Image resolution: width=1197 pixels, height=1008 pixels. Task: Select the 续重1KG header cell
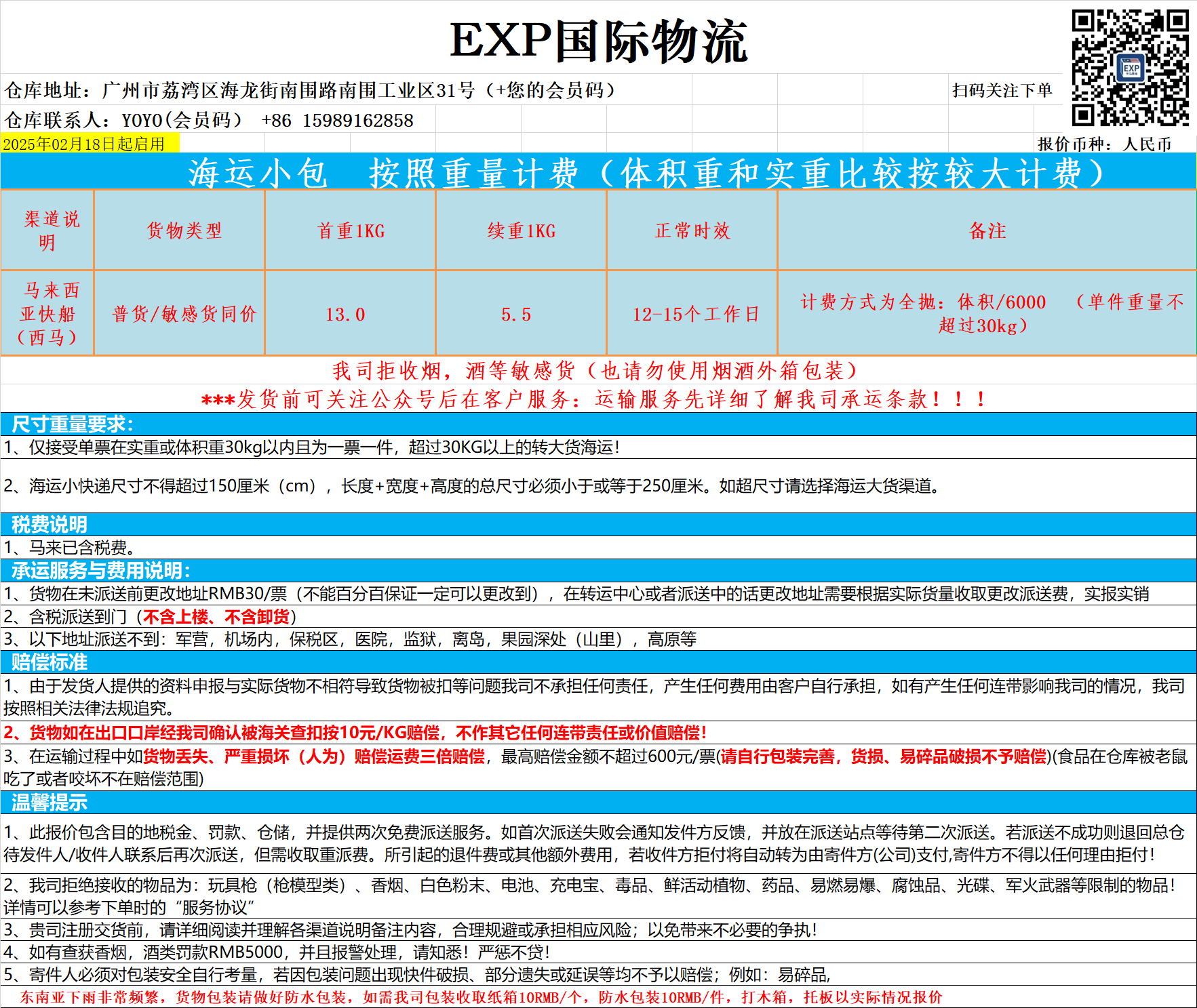tap(522, 230)
